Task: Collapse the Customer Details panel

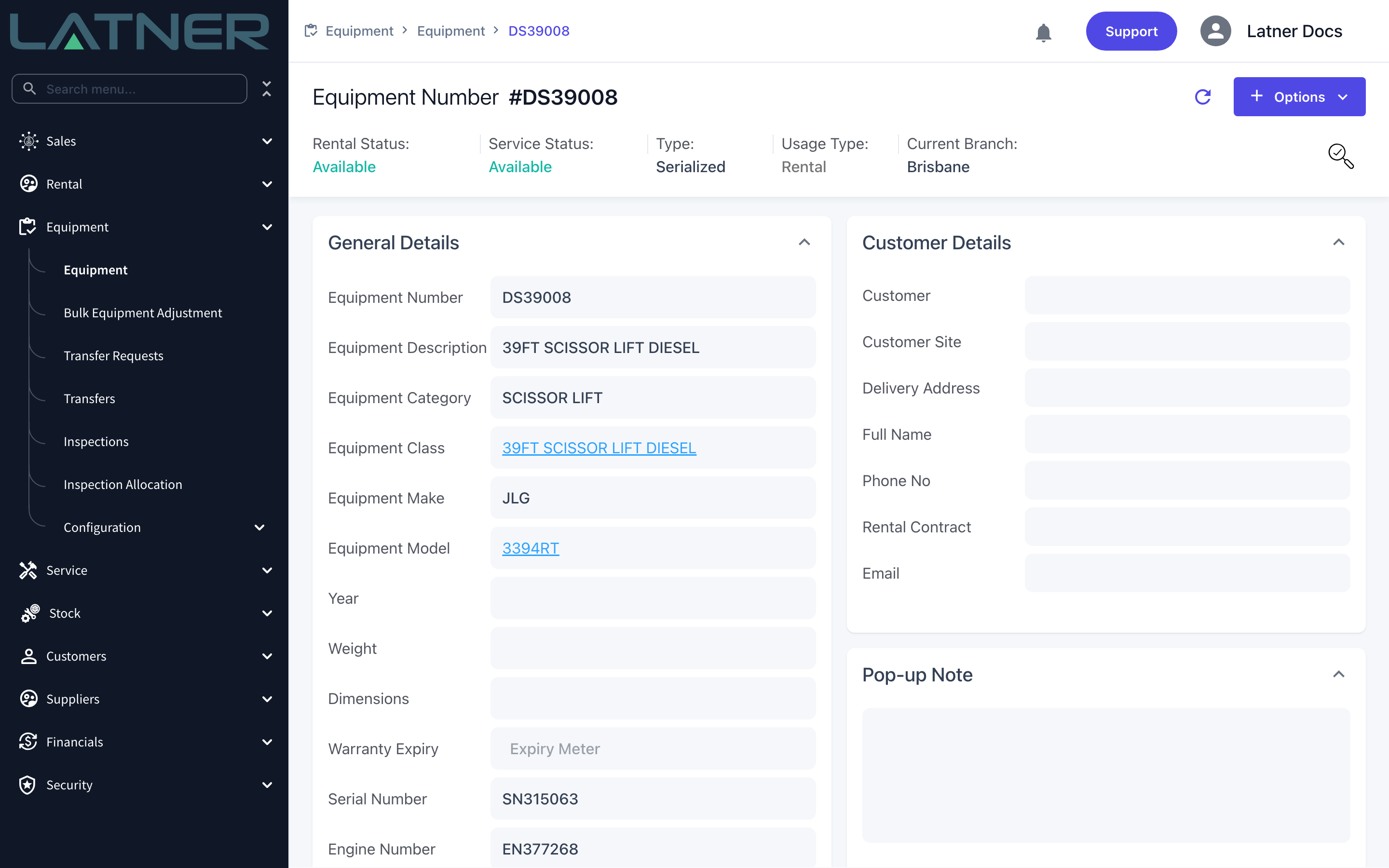Action: (1338, 242)
